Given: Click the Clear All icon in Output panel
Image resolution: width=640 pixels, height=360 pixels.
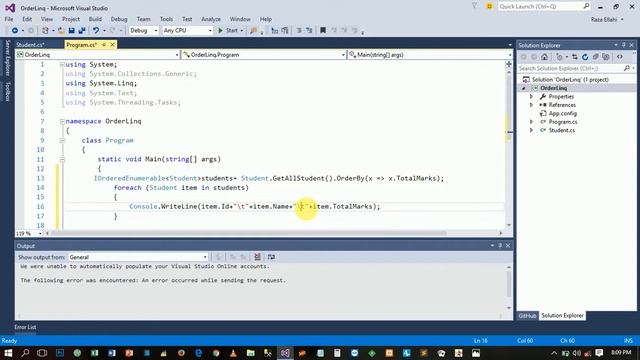Looking at the screenshot, I should pyautogui.click(x=257, y=257).
